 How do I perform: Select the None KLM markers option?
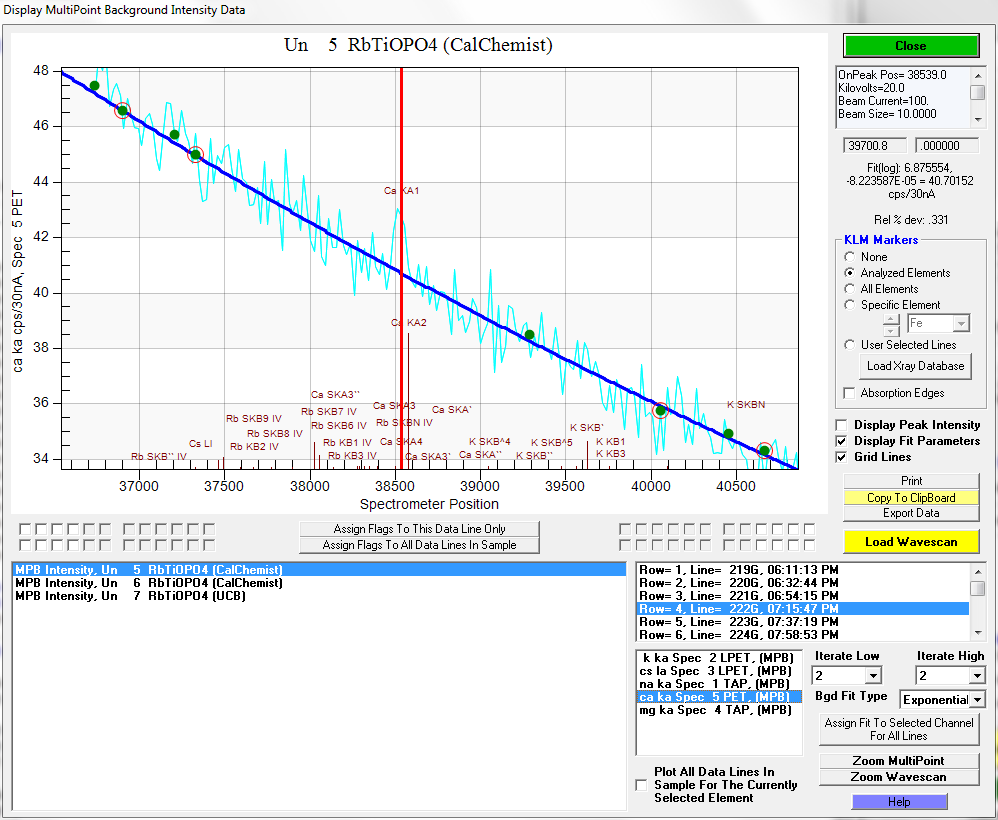tap(851, 257)
